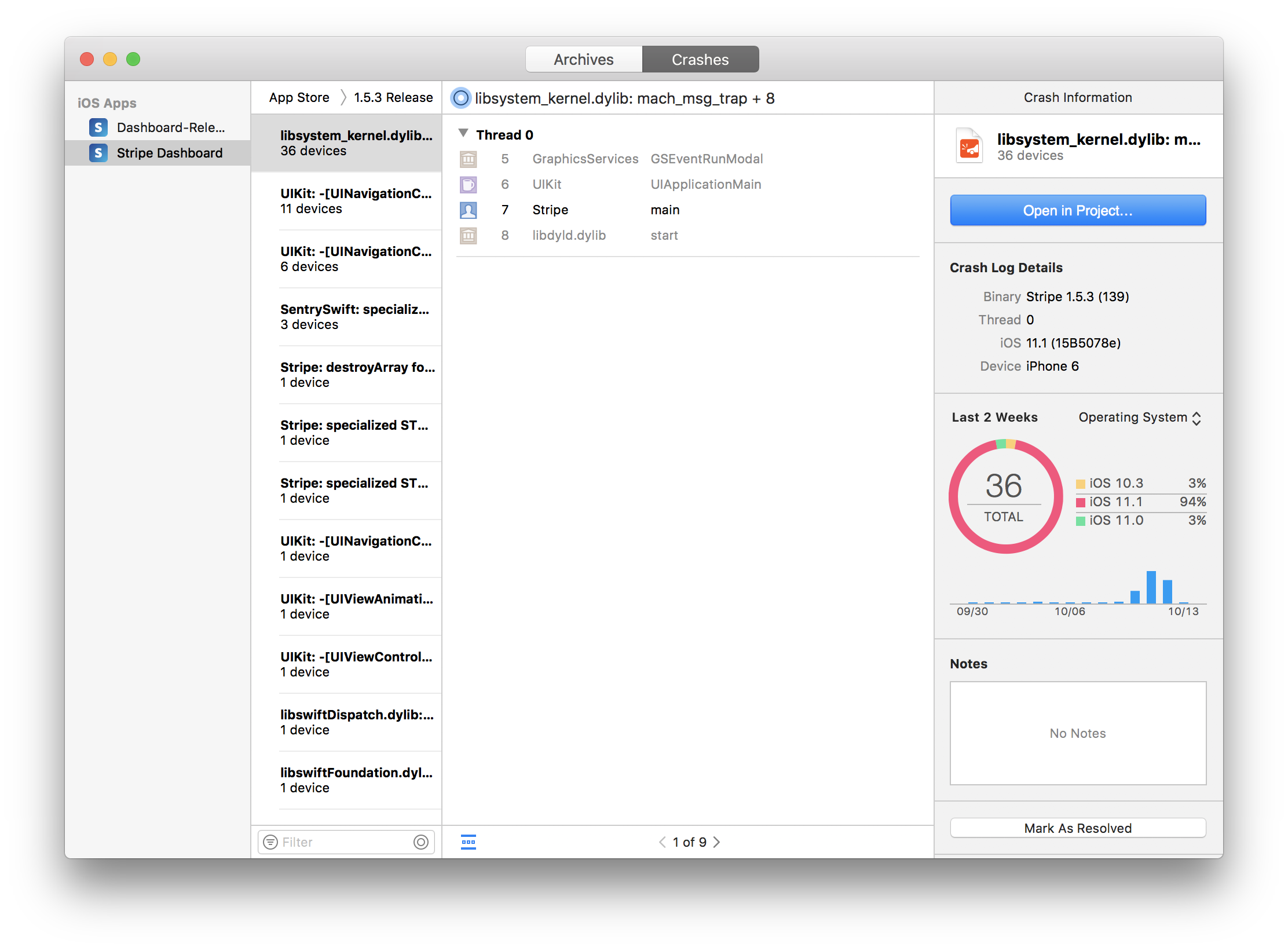The height and width of the screenshot is (951, 1288).
Task: Expand the Thread 0 disclosure triangle
Action: 465,133
